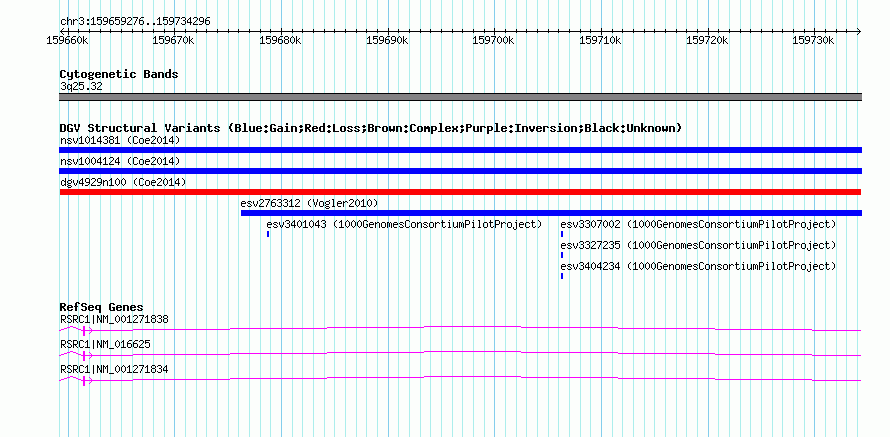The width and height of the screenshot is (890, 437).
Task: Select transcript label RSRC1|NM_001271834
Action: click(x=114, y=369)
